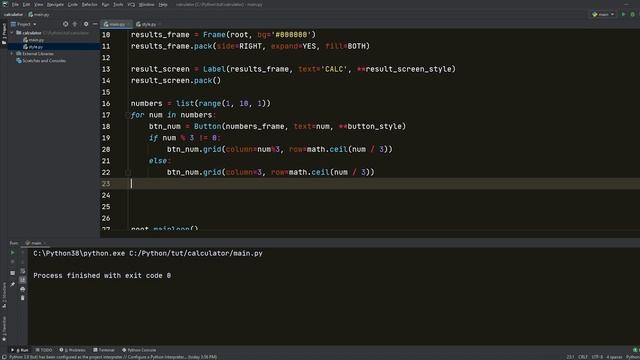Open the Structure side tool window stripe
This screenshot has width=640, height=360.
coord(4,295)
